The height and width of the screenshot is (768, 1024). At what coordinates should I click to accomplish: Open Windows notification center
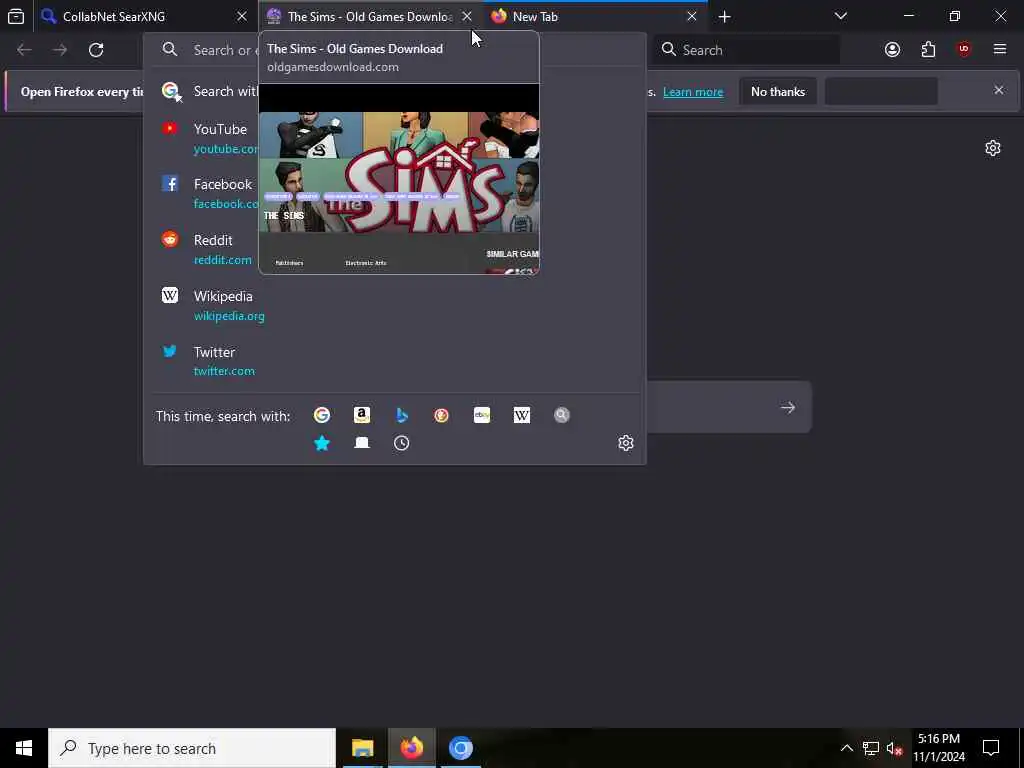tap(991, 748)
